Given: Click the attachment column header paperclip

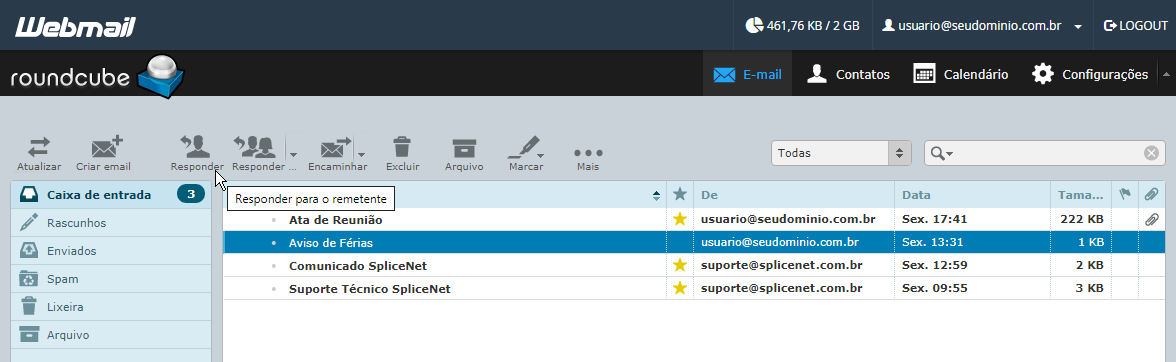Looking at the screenshot, I should click(x=1151, y=195).
